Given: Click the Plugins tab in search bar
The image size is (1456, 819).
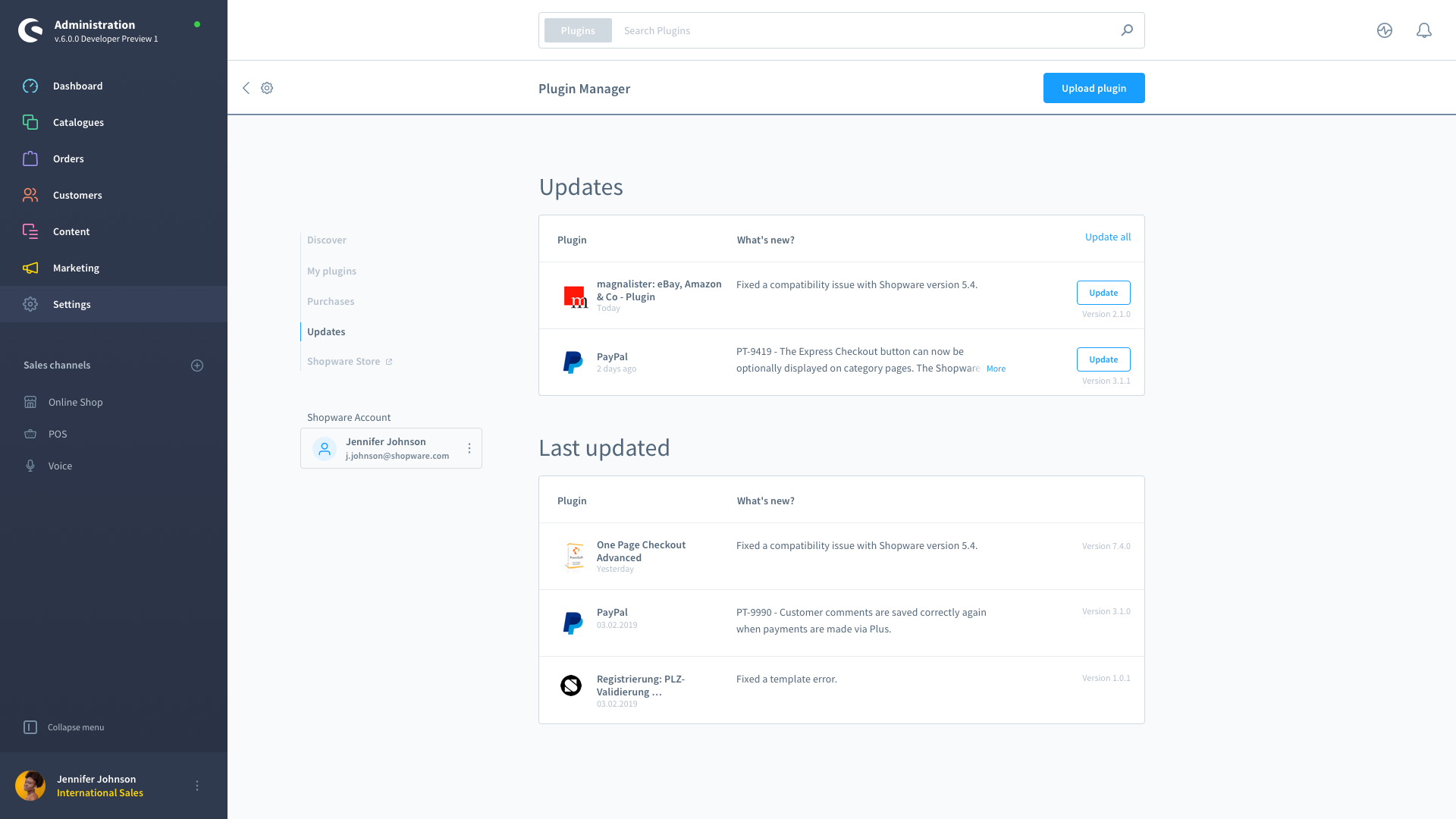Looking at the screenshot, I should (x=577, y=30).
